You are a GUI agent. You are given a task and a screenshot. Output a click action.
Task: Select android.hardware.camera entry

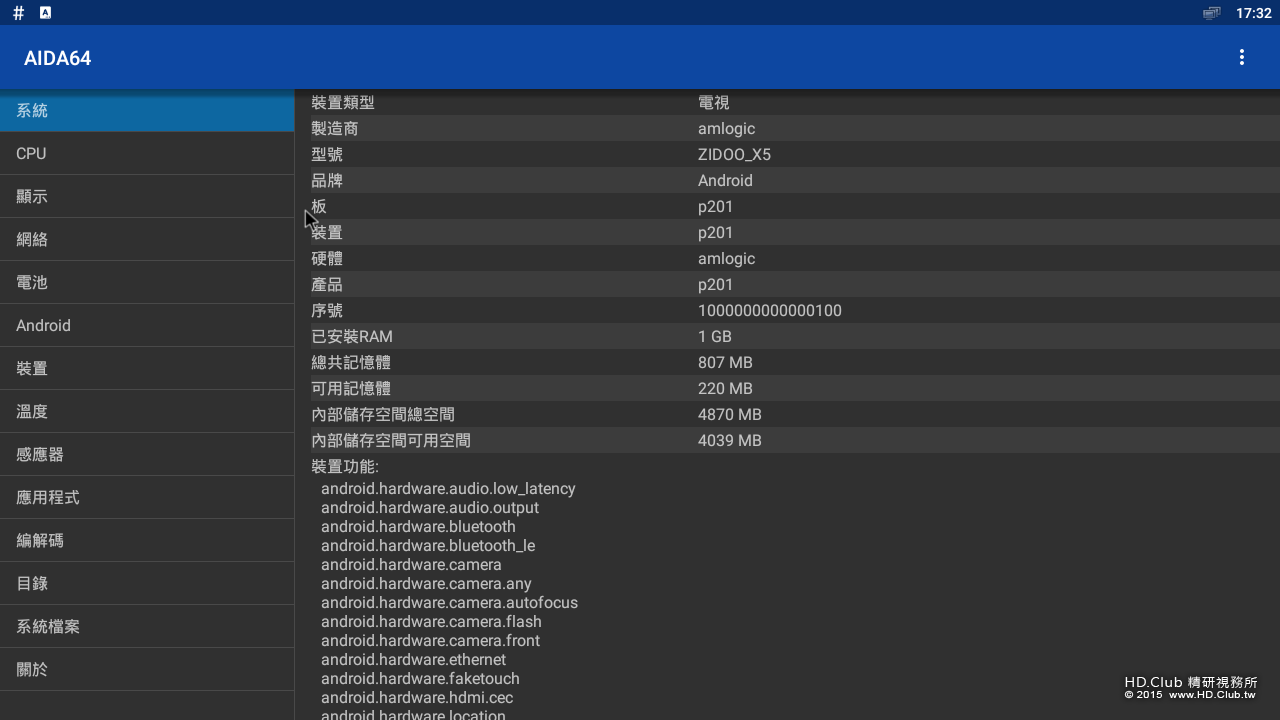point(411,565)
